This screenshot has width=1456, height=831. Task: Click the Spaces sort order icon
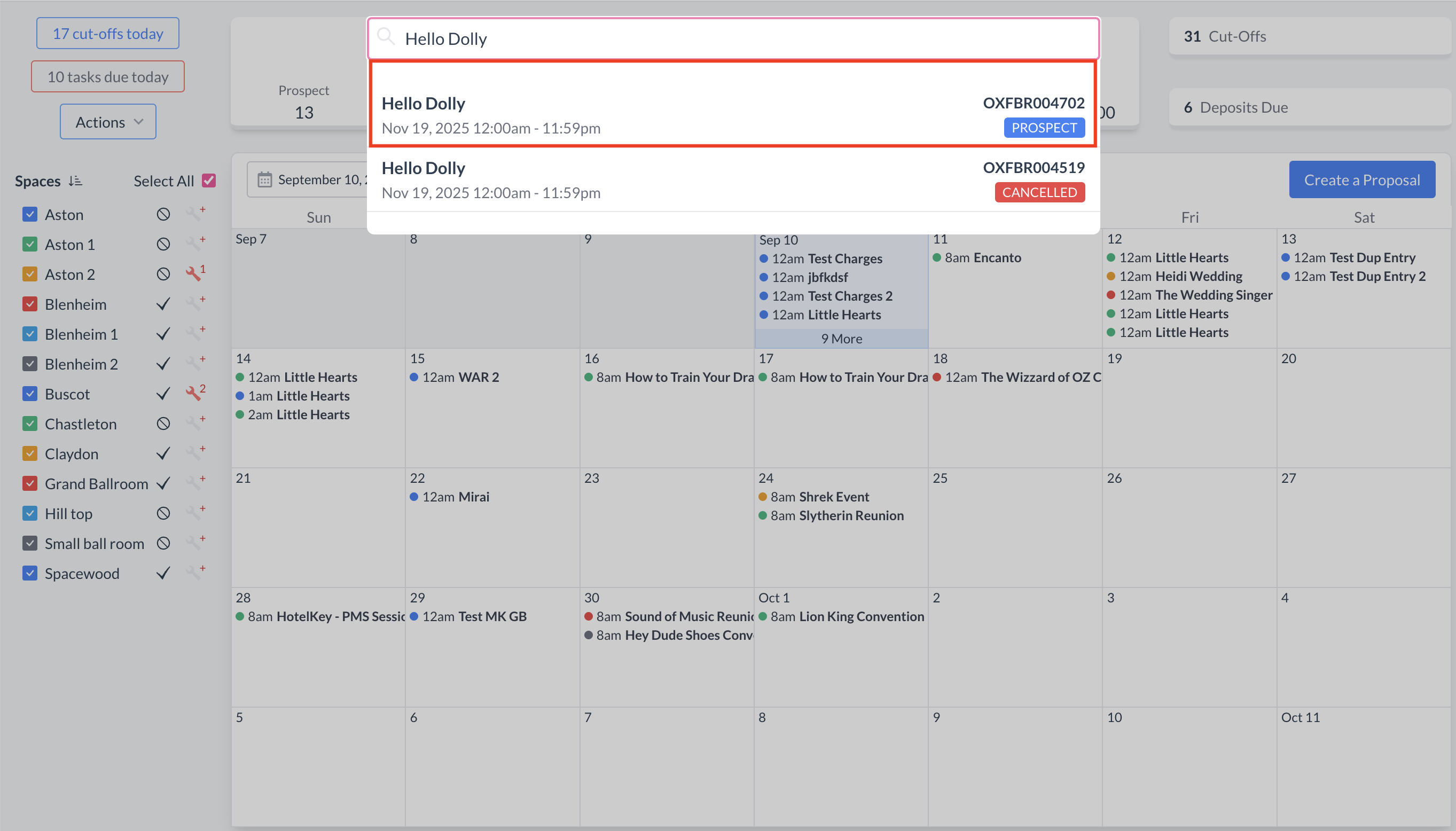pyautogui.click(x=75, y=181)
